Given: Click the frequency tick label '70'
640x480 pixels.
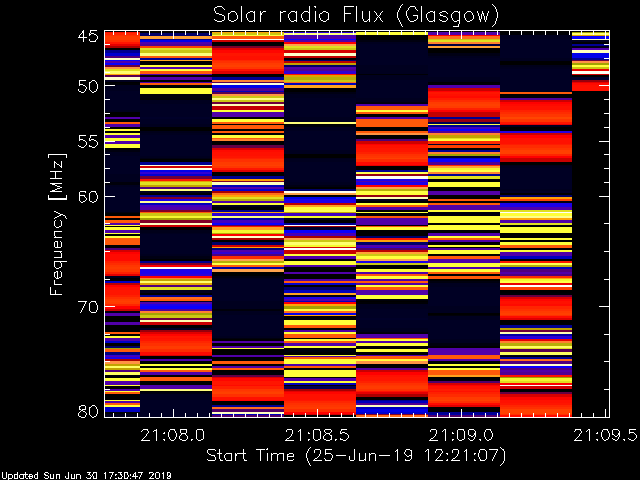Looking at the screenshot, I should [x=88, y=307].
